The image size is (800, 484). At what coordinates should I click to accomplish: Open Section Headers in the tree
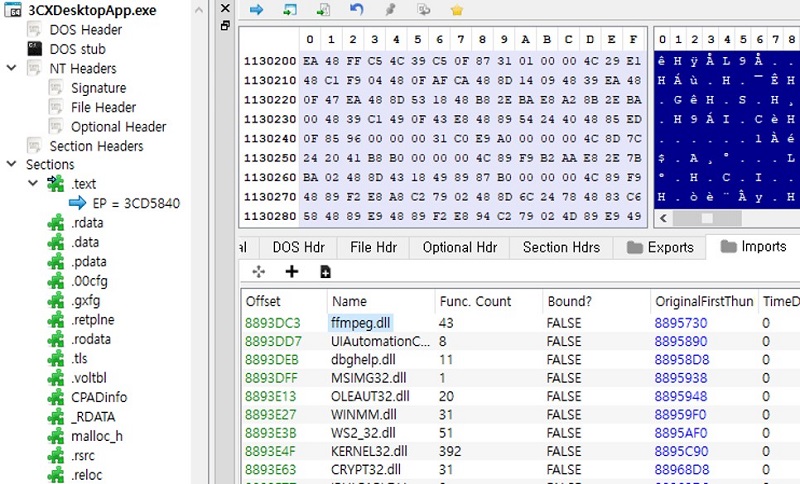(96, 146)
